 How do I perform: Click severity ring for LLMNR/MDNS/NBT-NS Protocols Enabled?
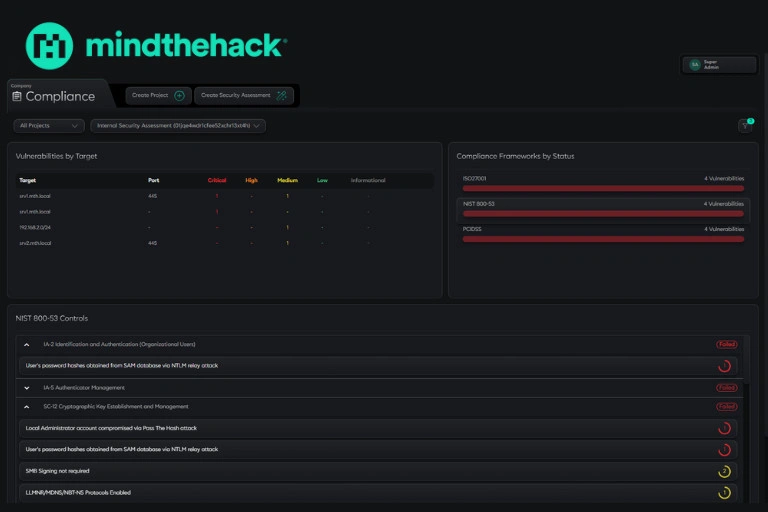point(725,493)
